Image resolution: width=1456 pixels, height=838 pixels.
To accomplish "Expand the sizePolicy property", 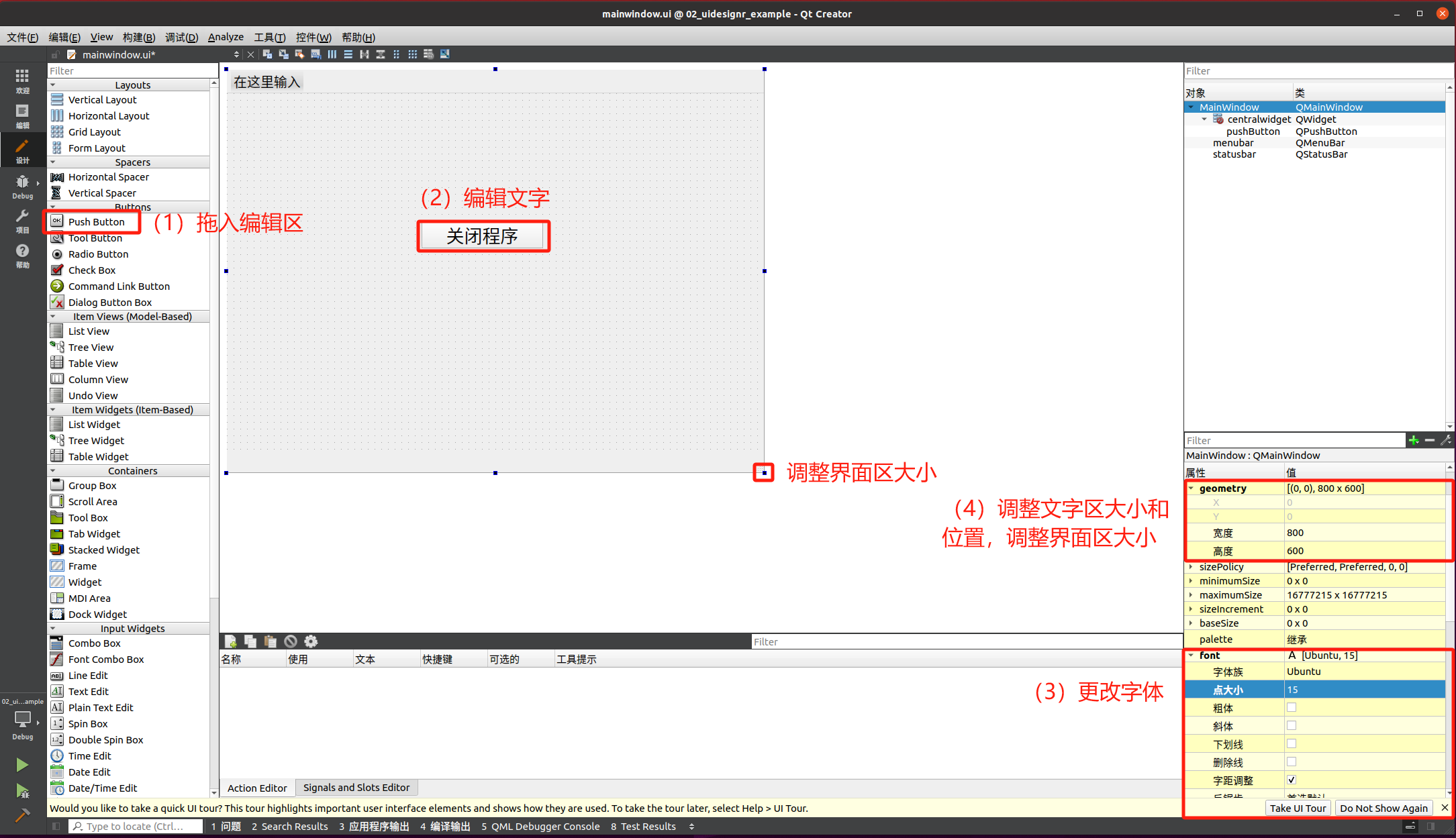I will click(1192, 567).
